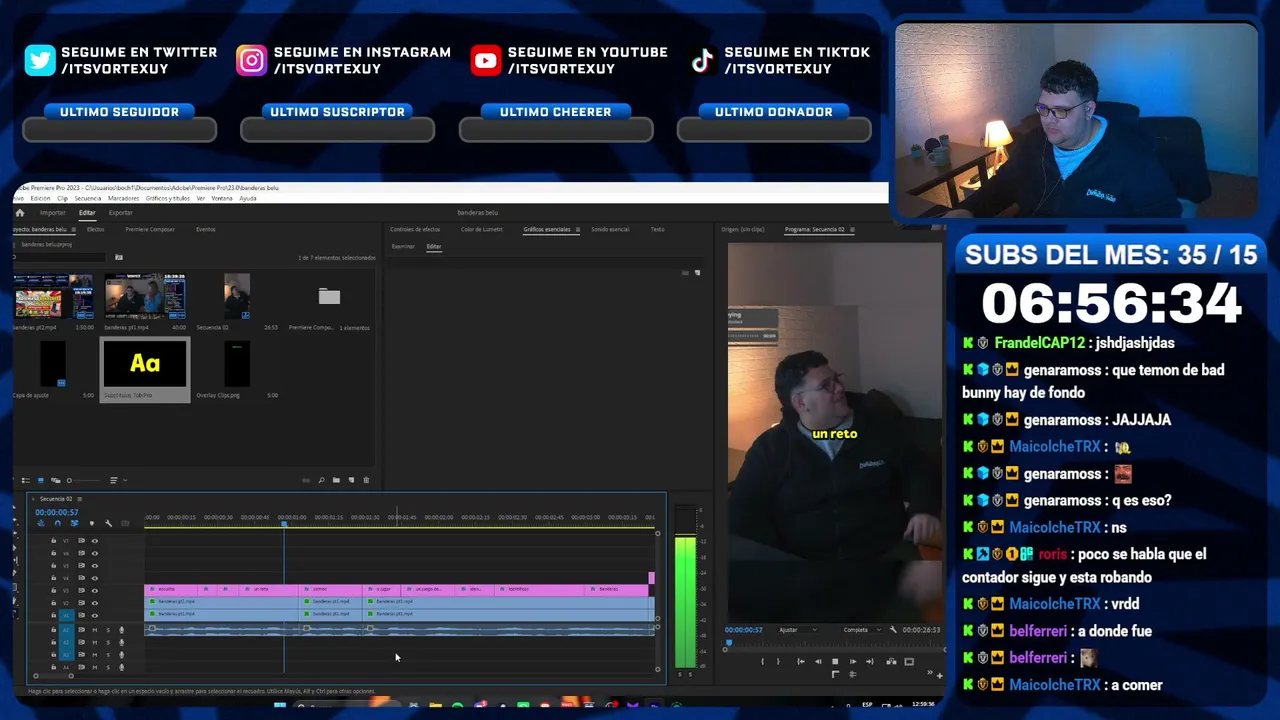Viewport: 1280px width, 720px height.
Task: Create a new bin in the project panel
Action: click(x=336, y=481)
